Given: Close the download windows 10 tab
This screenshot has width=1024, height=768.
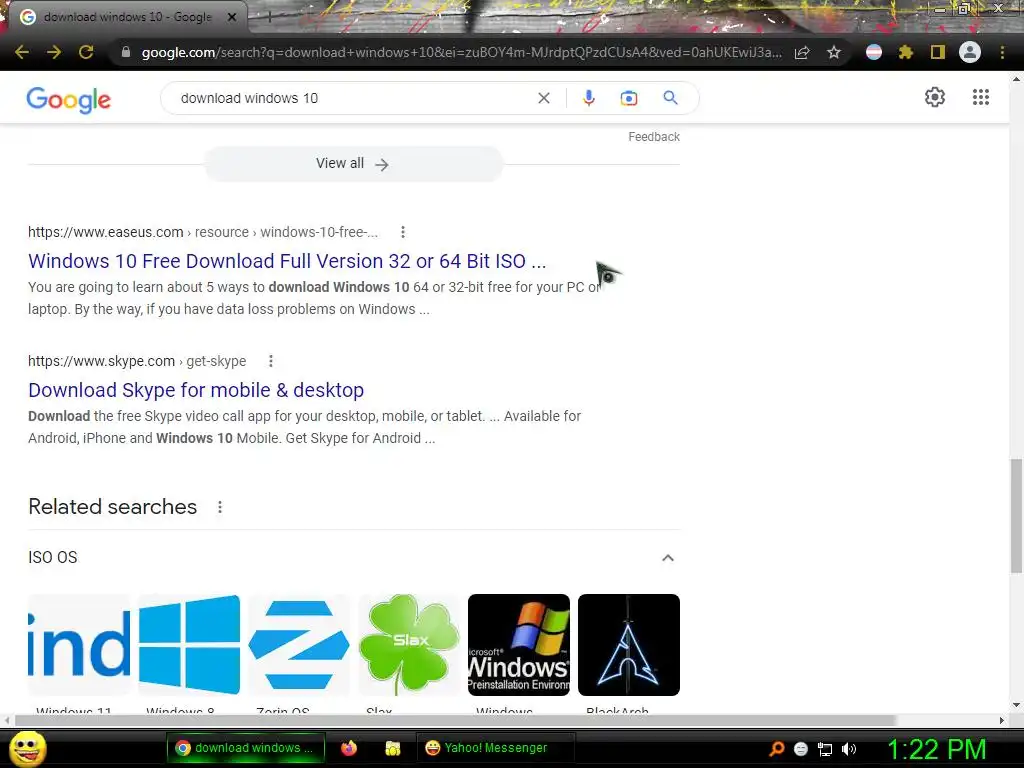Looking at the screenshot, I should pyautogui.click(x=231, y=17).
